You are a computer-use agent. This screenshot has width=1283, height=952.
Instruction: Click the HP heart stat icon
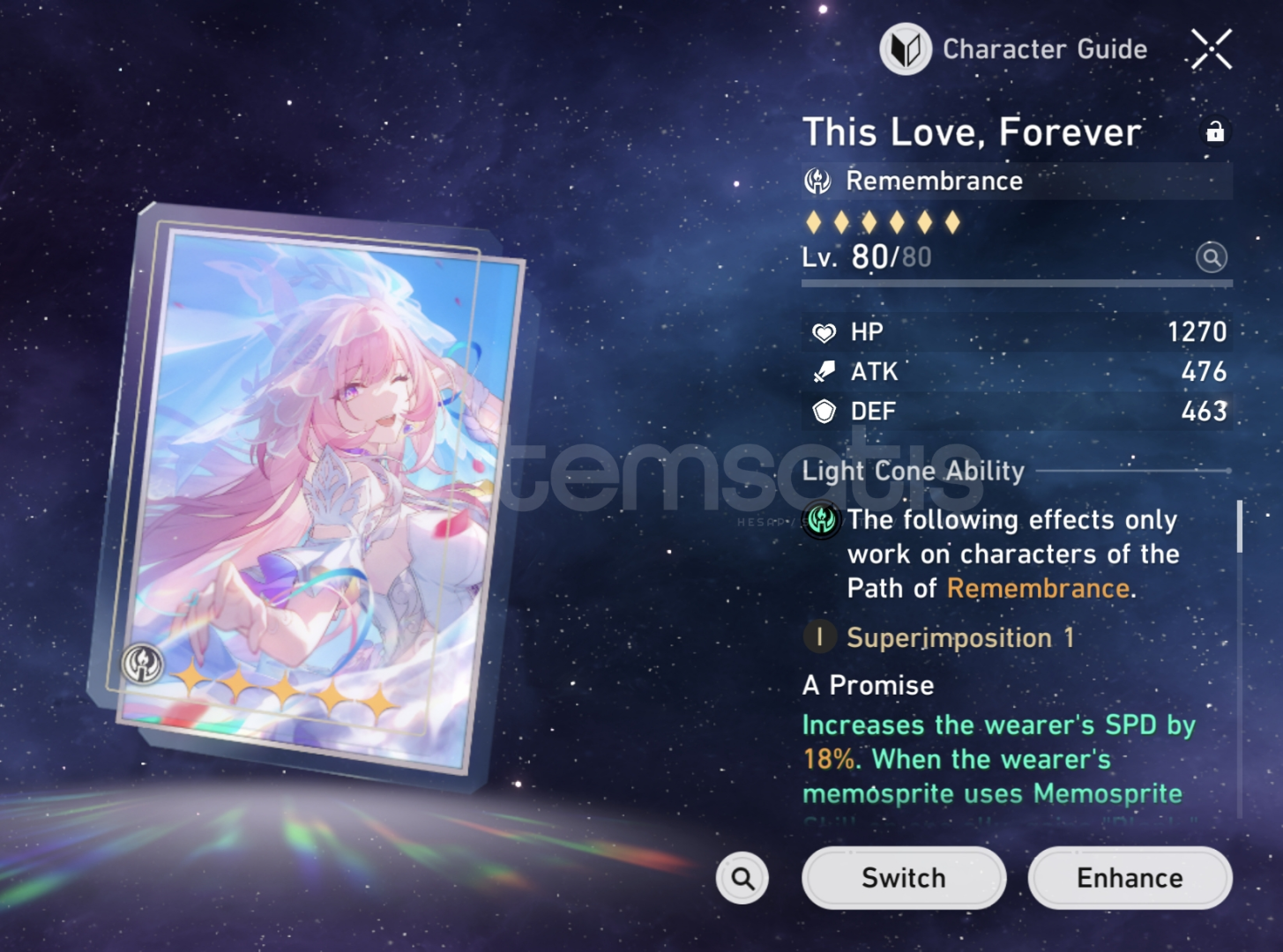[x=824, y=332]
